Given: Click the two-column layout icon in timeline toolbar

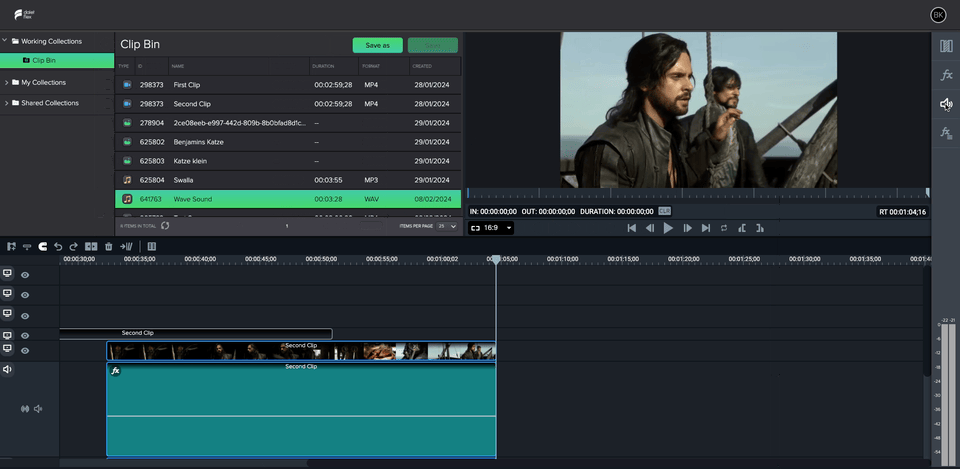Looking at the screenshot, I should (x=152, y=246).
